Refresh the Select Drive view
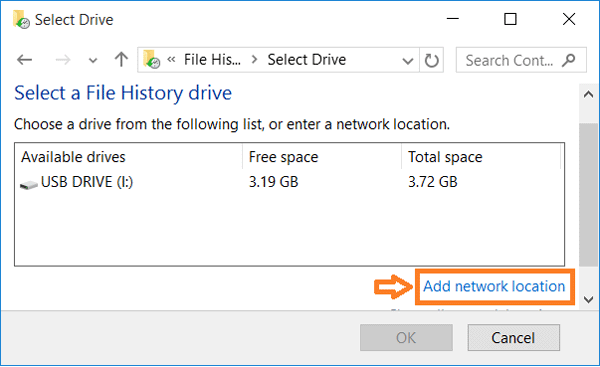 click(432, 60)
